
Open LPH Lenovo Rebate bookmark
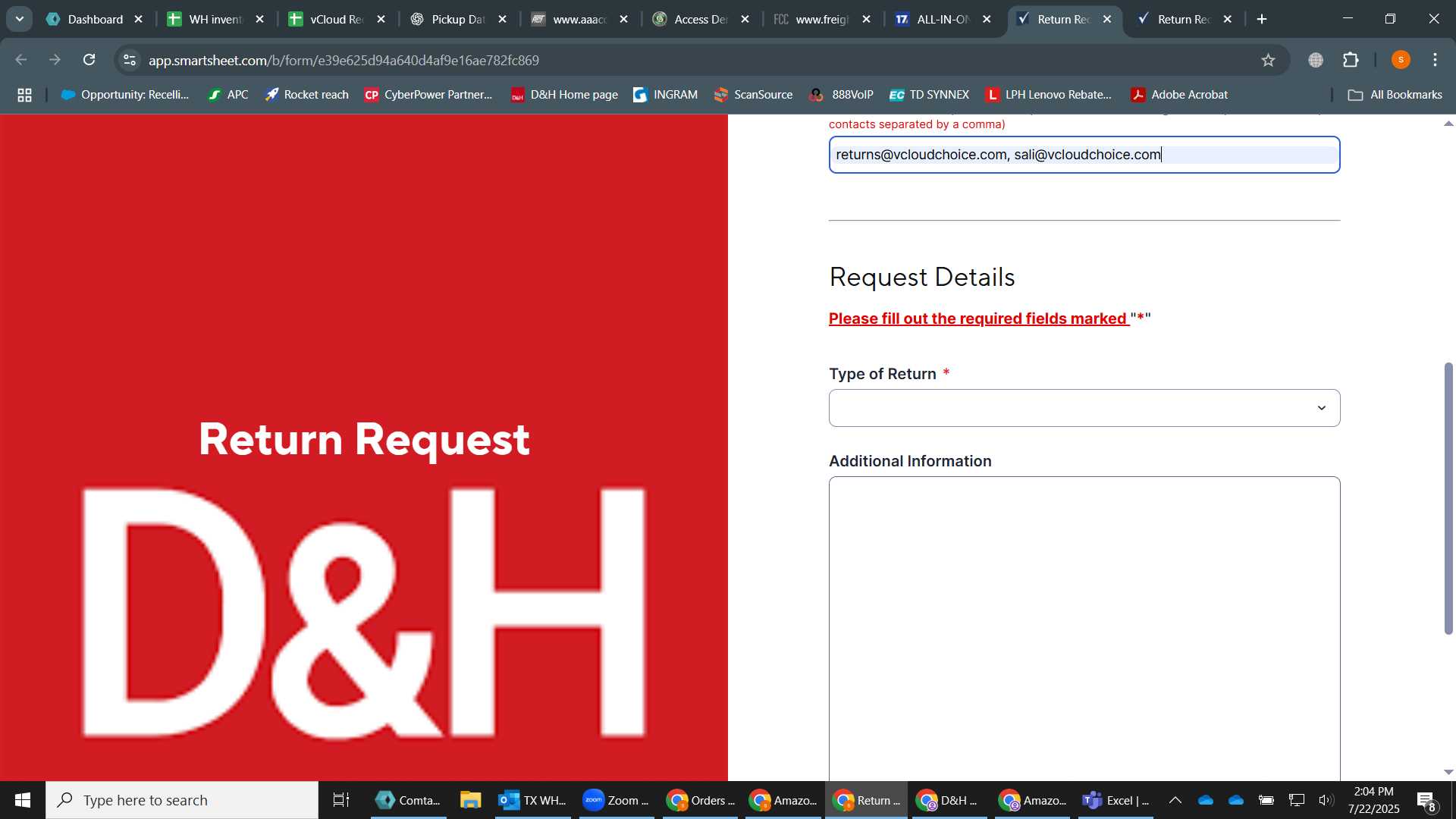click(1049, 95)
